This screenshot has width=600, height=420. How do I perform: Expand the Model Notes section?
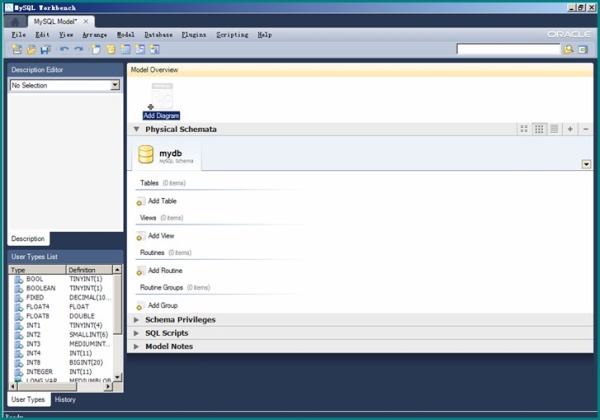pyautogui.click(x=136, y=347)
